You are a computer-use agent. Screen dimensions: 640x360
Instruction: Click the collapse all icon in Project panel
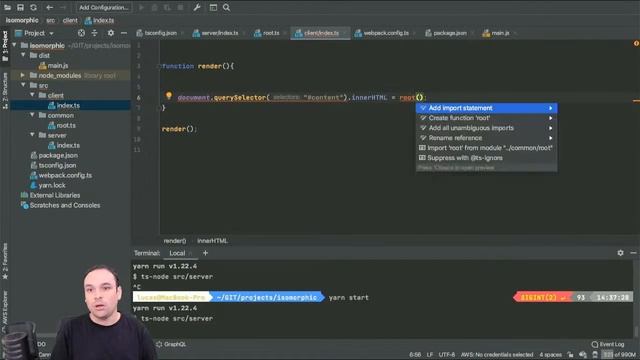(94, 33)
